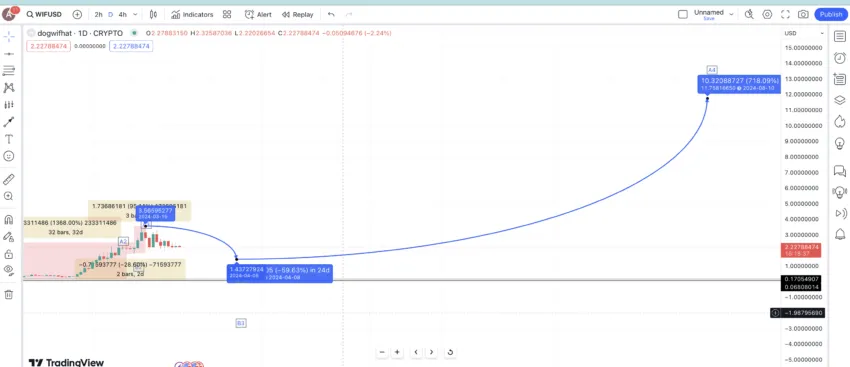Select the A2 label on chart
Viewport: 850px width, 367px height.
pos(124,241)
